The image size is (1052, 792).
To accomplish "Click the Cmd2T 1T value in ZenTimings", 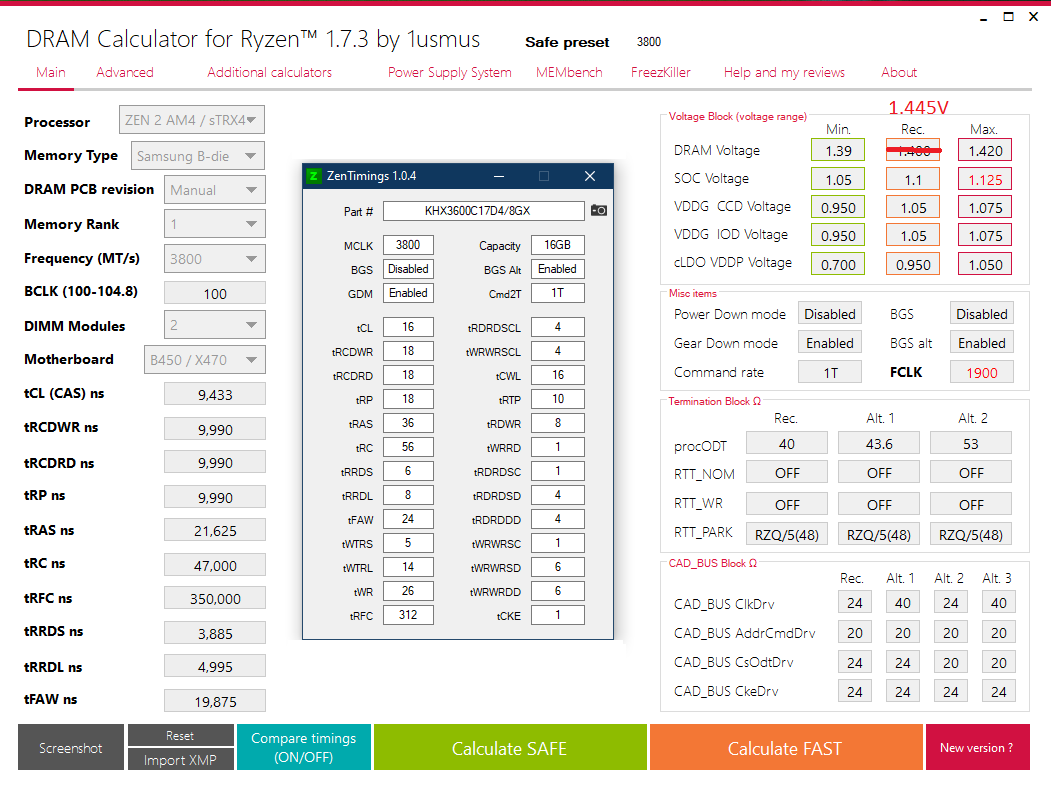I will pyautogui.click(x=558, y=293).
